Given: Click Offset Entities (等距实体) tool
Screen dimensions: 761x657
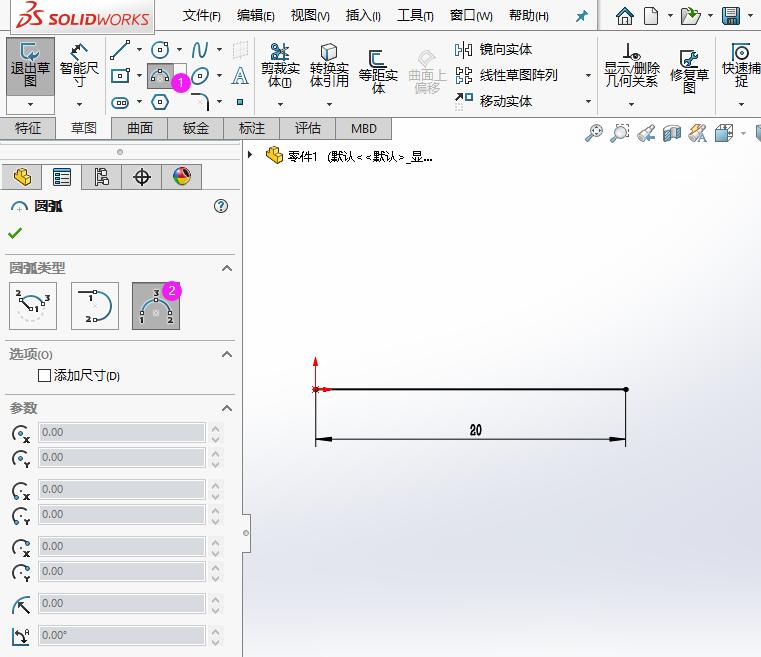Looking at the screenshot, I should 378,71.
